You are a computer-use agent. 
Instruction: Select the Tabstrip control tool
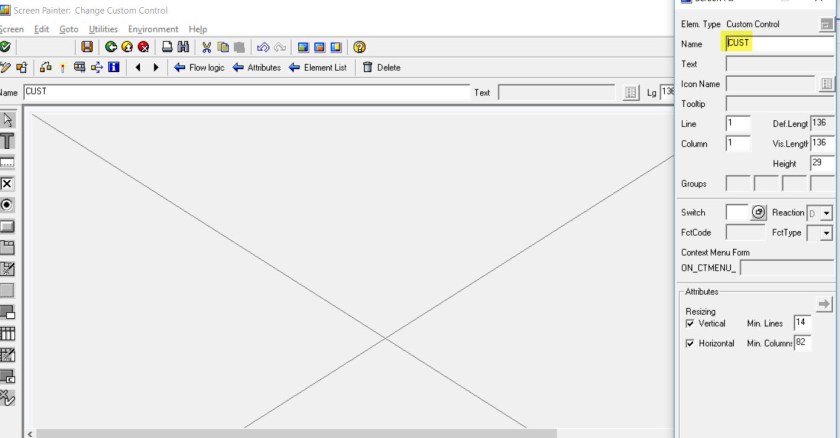(8, 248)
